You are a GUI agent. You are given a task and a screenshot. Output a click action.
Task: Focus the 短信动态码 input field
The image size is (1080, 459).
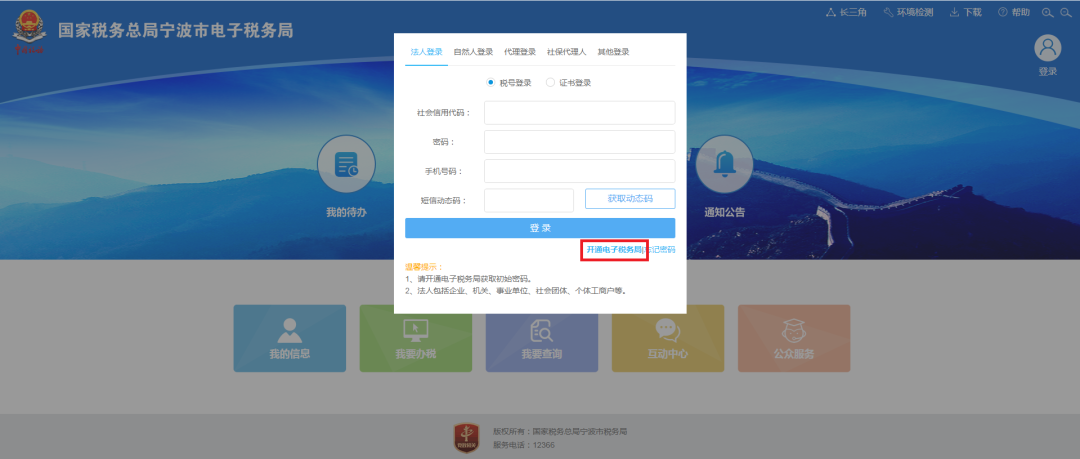pos(529,200)
